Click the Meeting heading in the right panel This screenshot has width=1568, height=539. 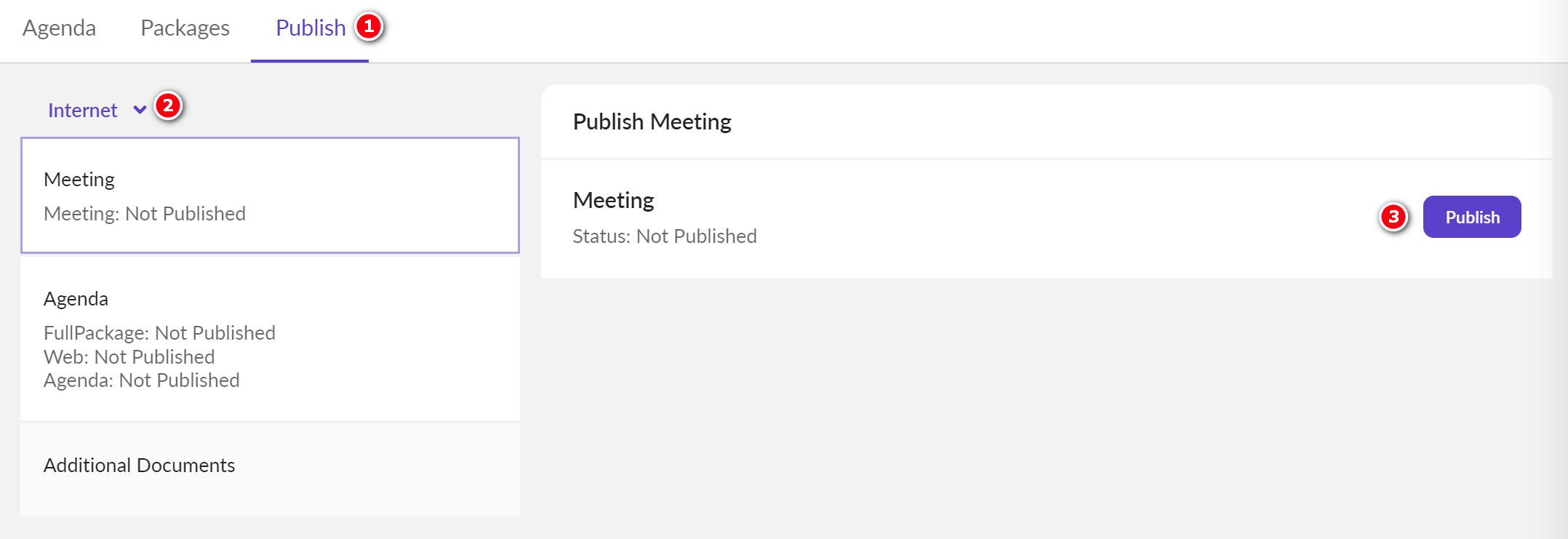[x=613, y=200]
